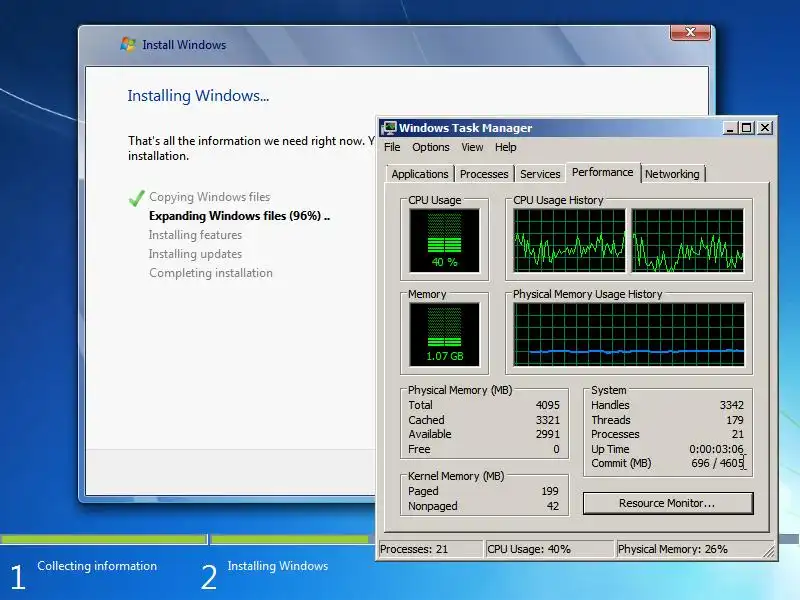Click the 'Installing updates' step
The width and height of the screenshot is (800, 600).
click(195, 254)
